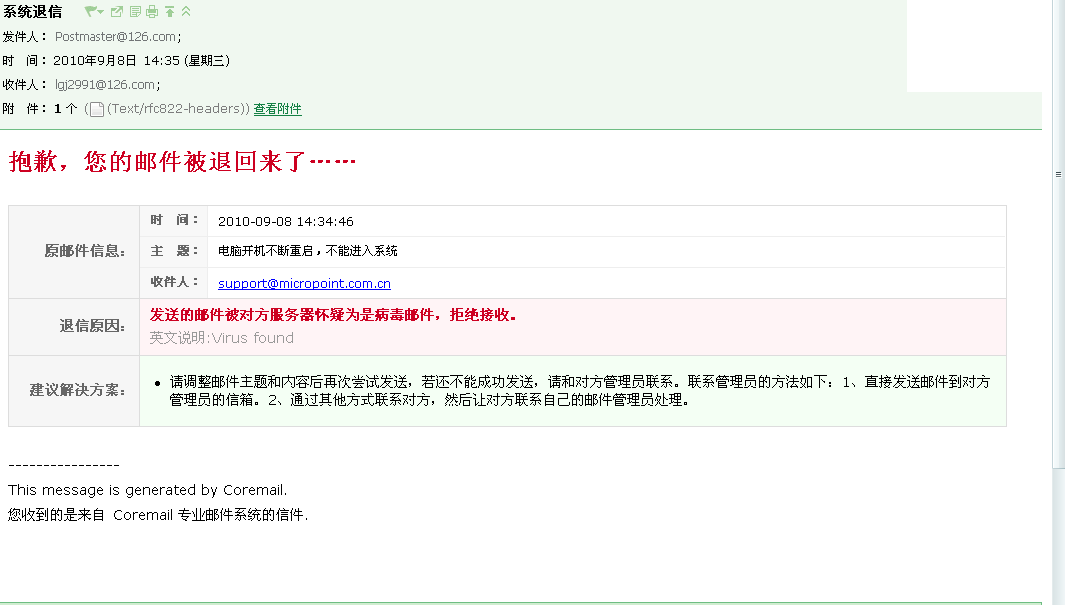Viewport: 1065px width, 605px height.
Task: Open the email in a new window
Action: pyautogui.click(x=117, y=12)
